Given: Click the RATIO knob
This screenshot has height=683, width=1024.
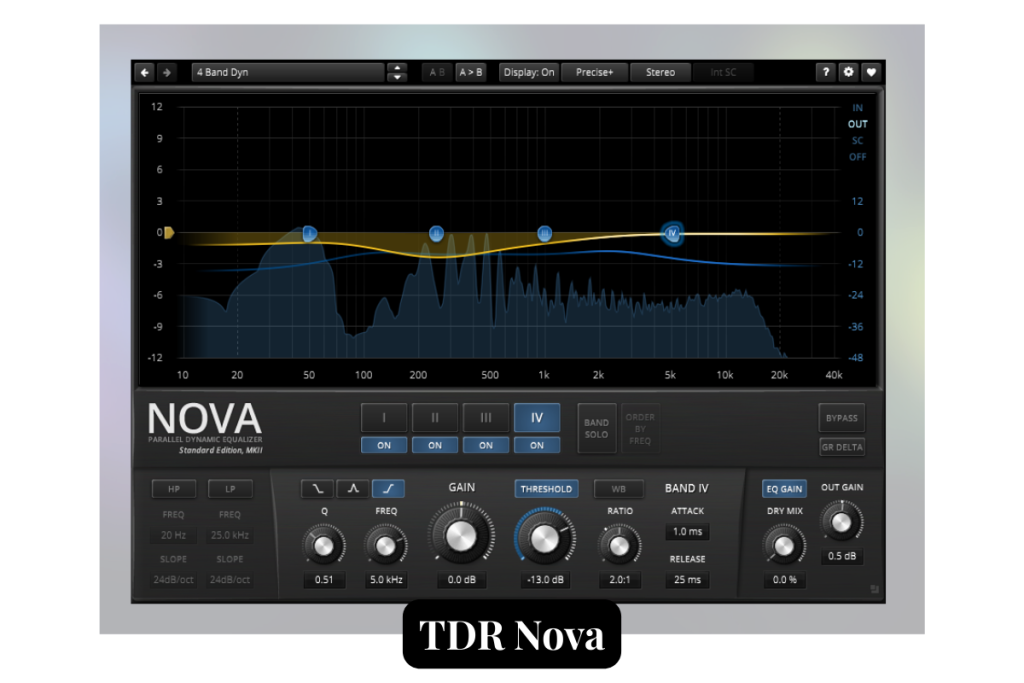Looking at the screenshot, I should [x=619, y=545].
